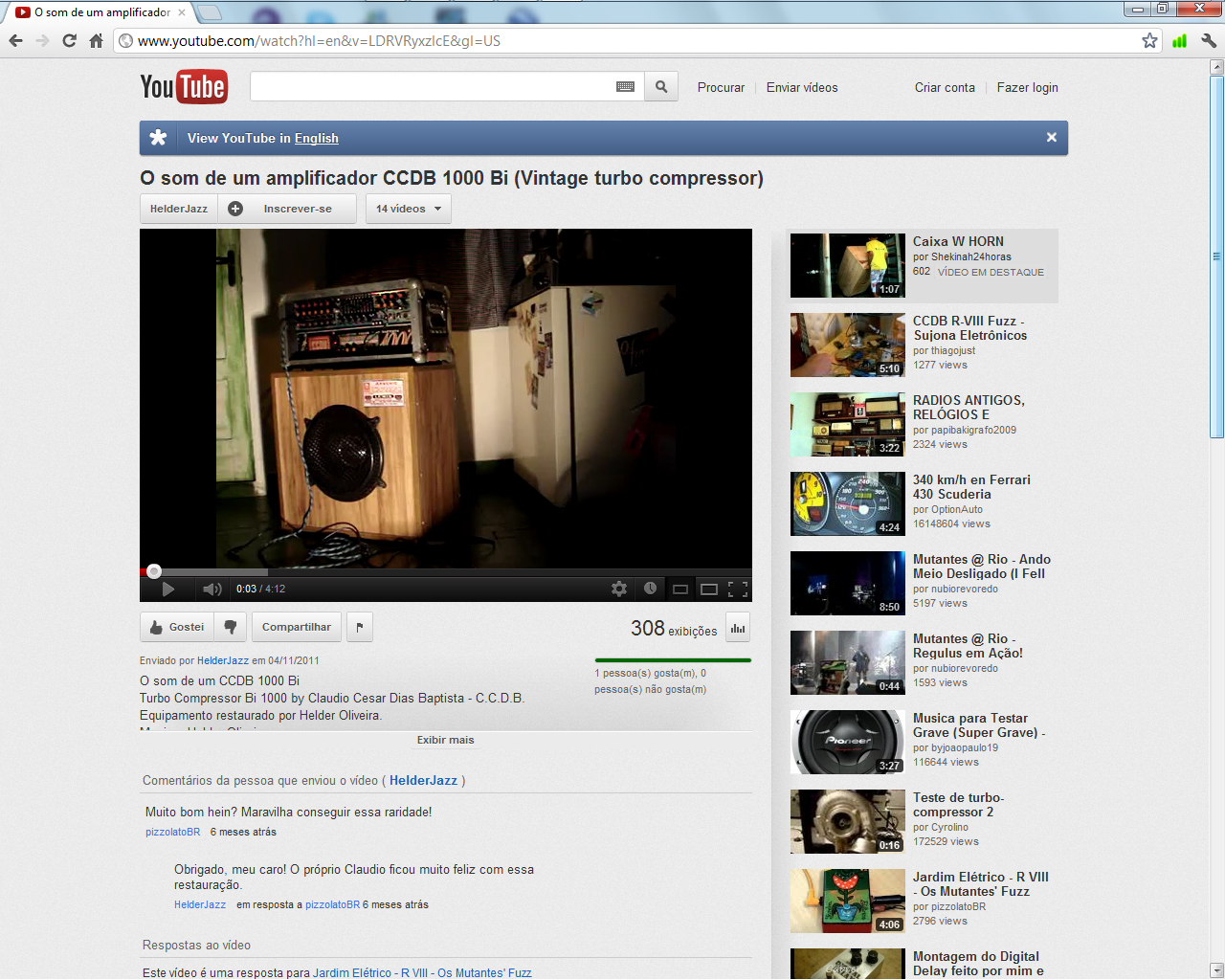
Task: Open the on-screen keyboard in search box
Action: click(625, 87)
